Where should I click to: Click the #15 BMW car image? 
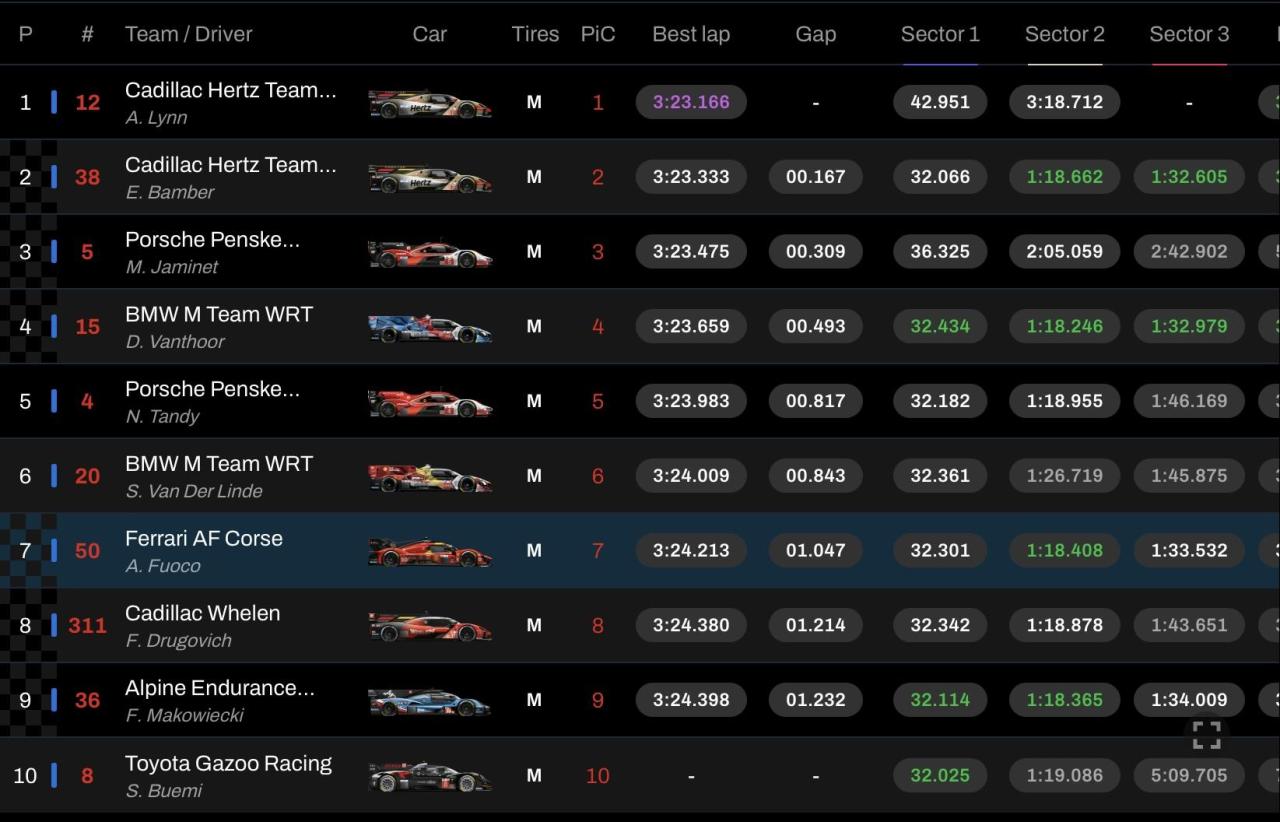click(x=429, y=327)
